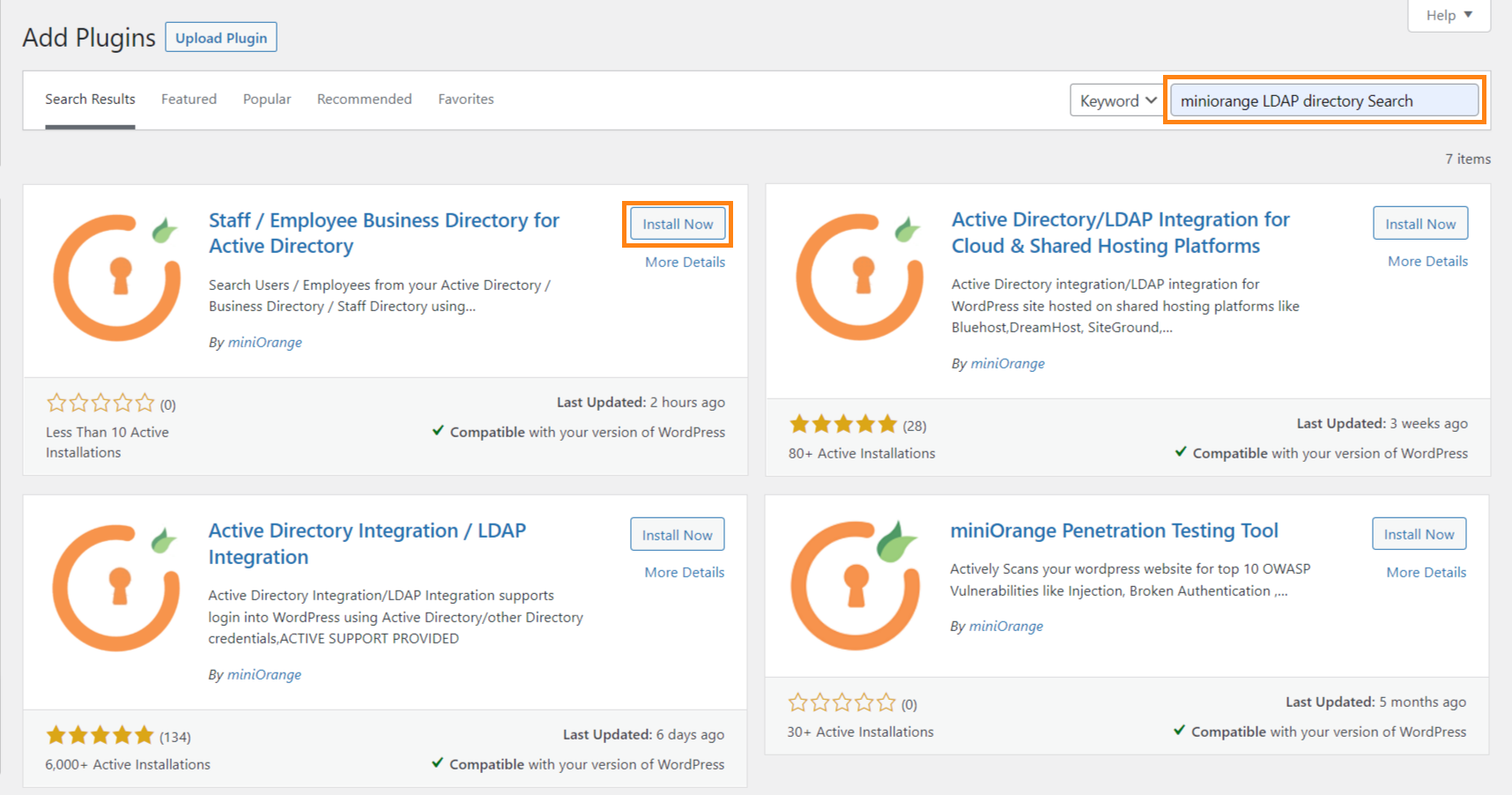Open More Details for Staff / Employee Business Directory
Image resolution: width=1512 pixels, height=795 pixels.
pyautogui.click(x=685, y=262)
